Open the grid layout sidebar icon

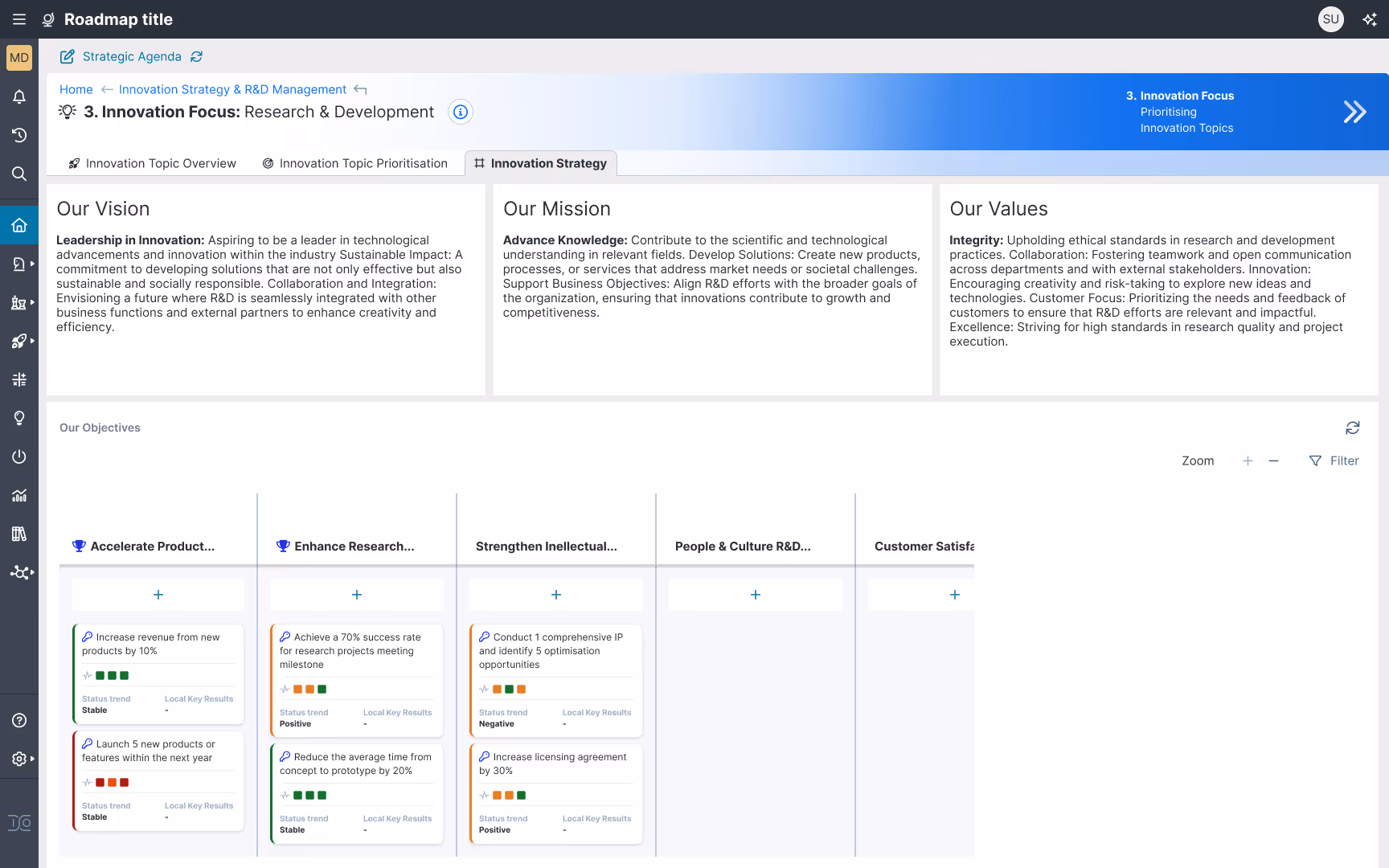[19, 379]
